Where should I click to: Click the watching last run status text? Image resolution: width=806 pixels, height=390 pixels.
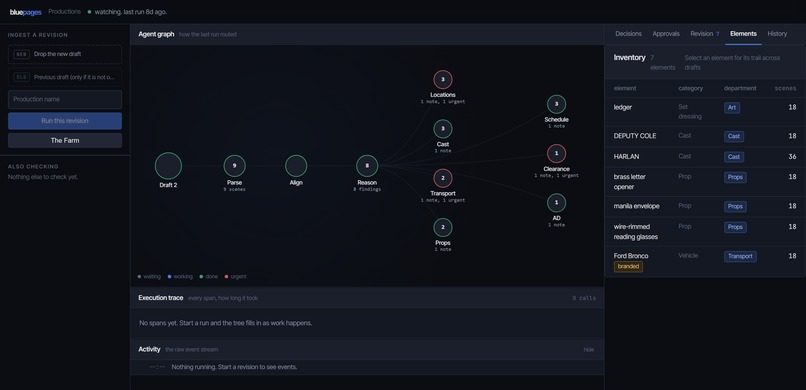(131, 11)
